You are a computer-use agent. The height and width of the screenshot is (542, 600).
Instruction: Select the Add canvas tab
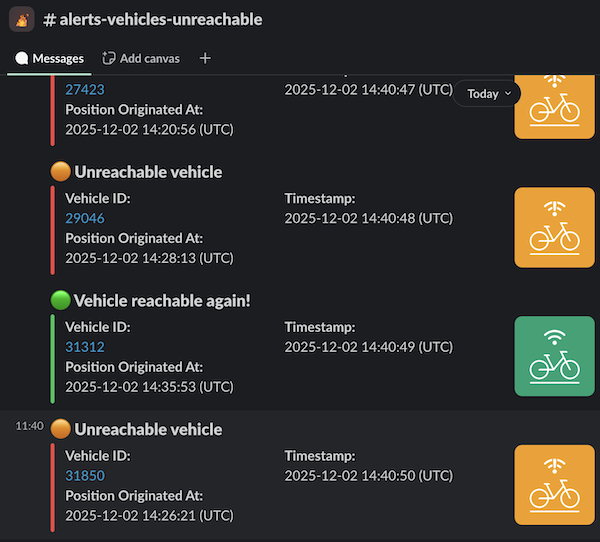click(x=141, y=58)
